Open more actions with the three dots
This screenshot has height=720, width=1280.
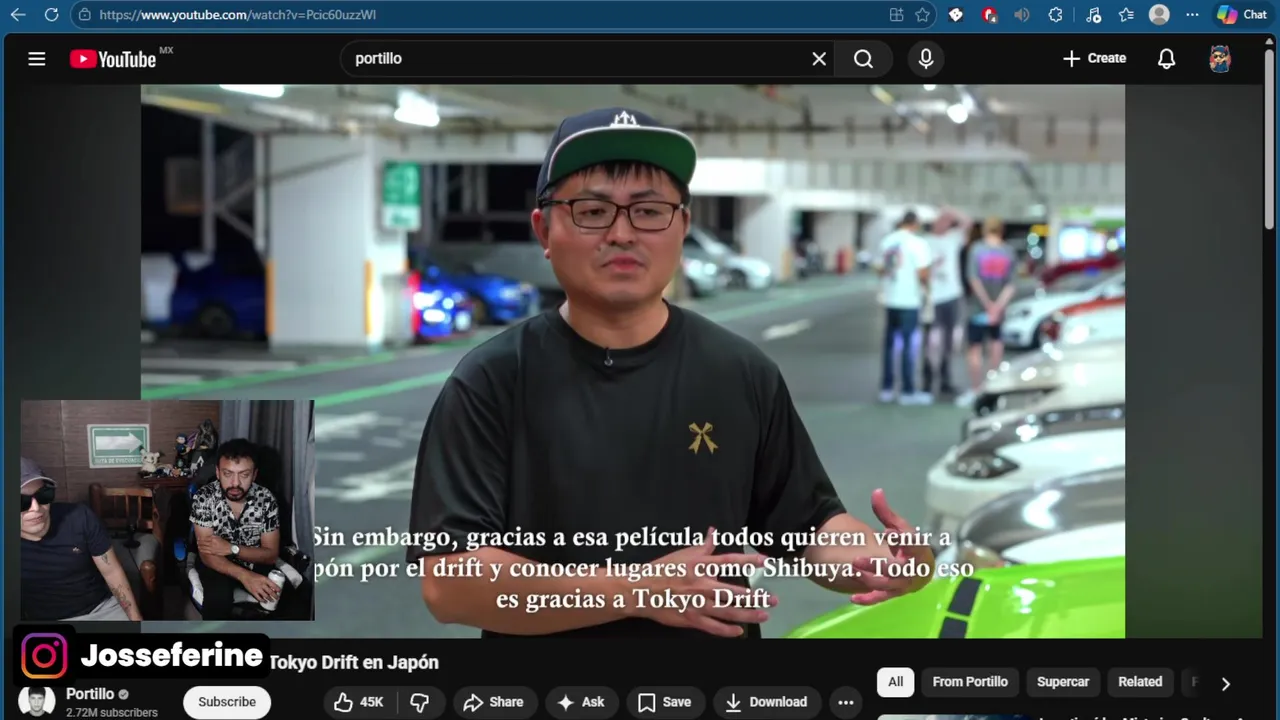click(846, 702)
